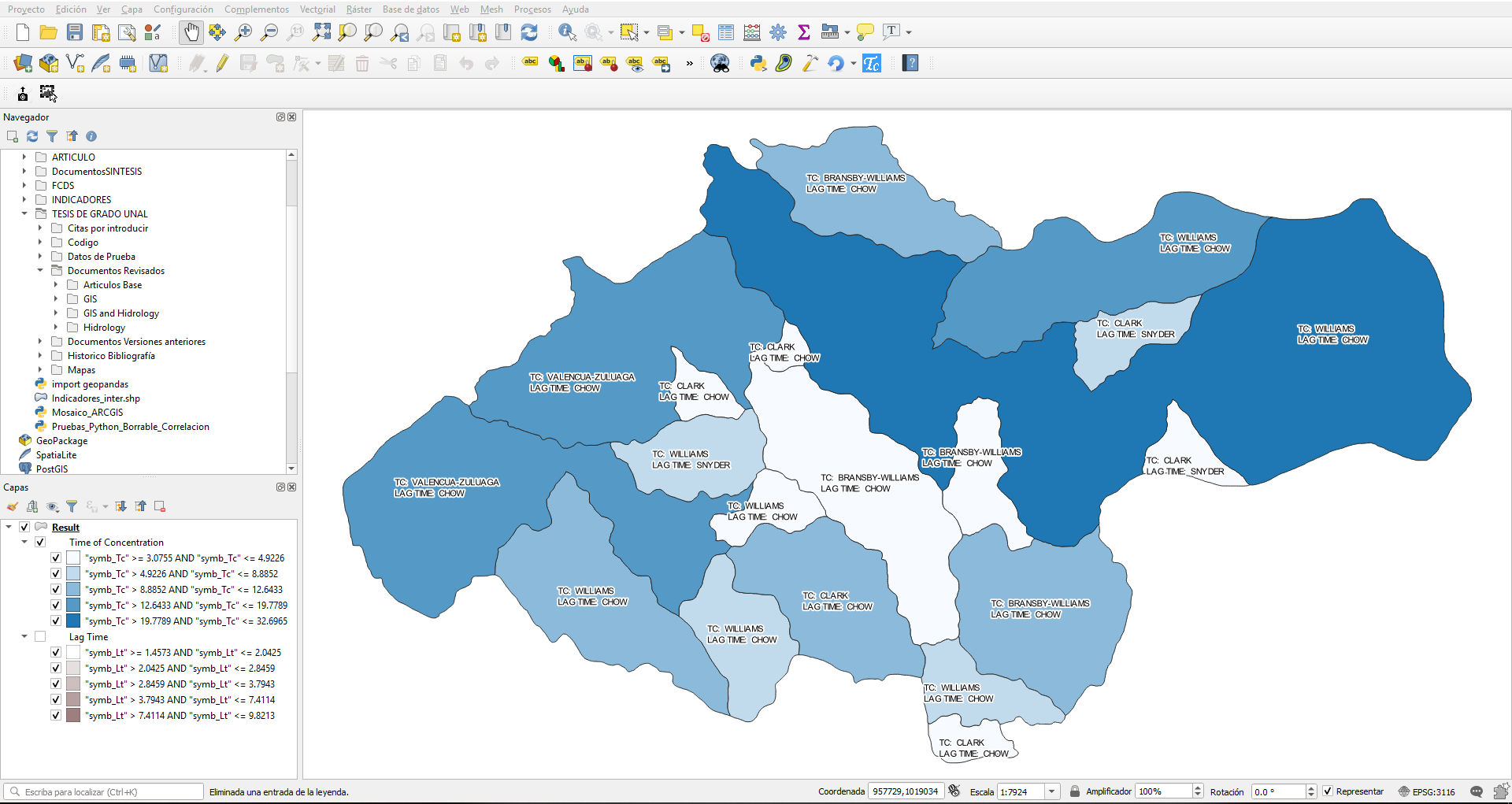Screen dimensions: 1512x804
Task: Toggle visibility of the Result layer
Action: (x=24, y=527)
